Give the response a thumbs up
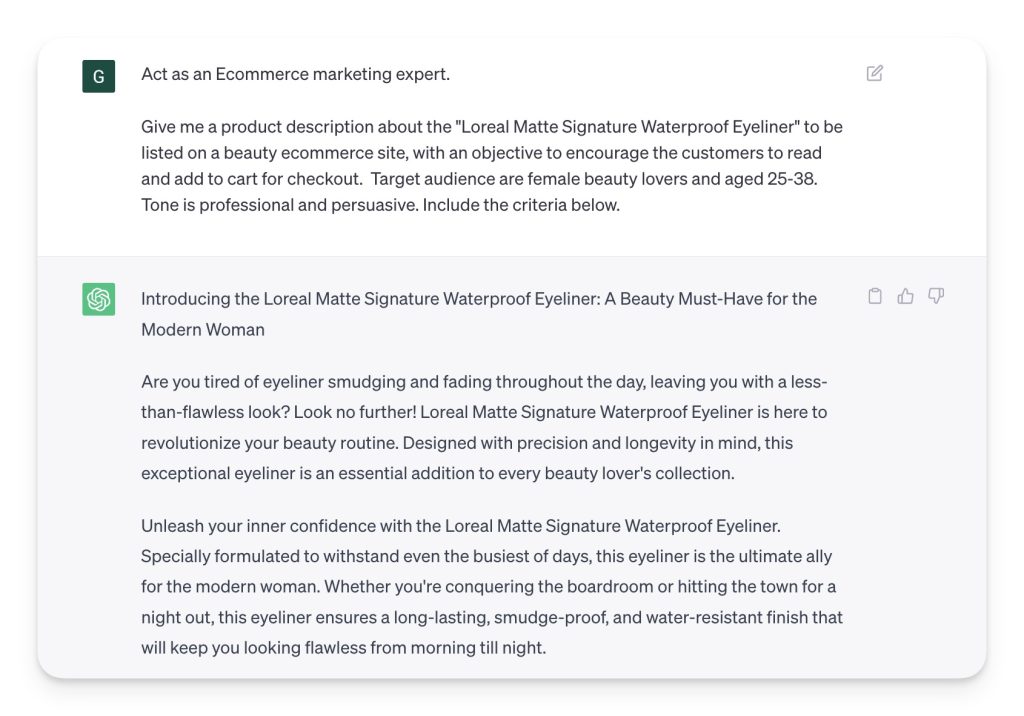The height and width of the screenshot is (716, 1024). 906,296
